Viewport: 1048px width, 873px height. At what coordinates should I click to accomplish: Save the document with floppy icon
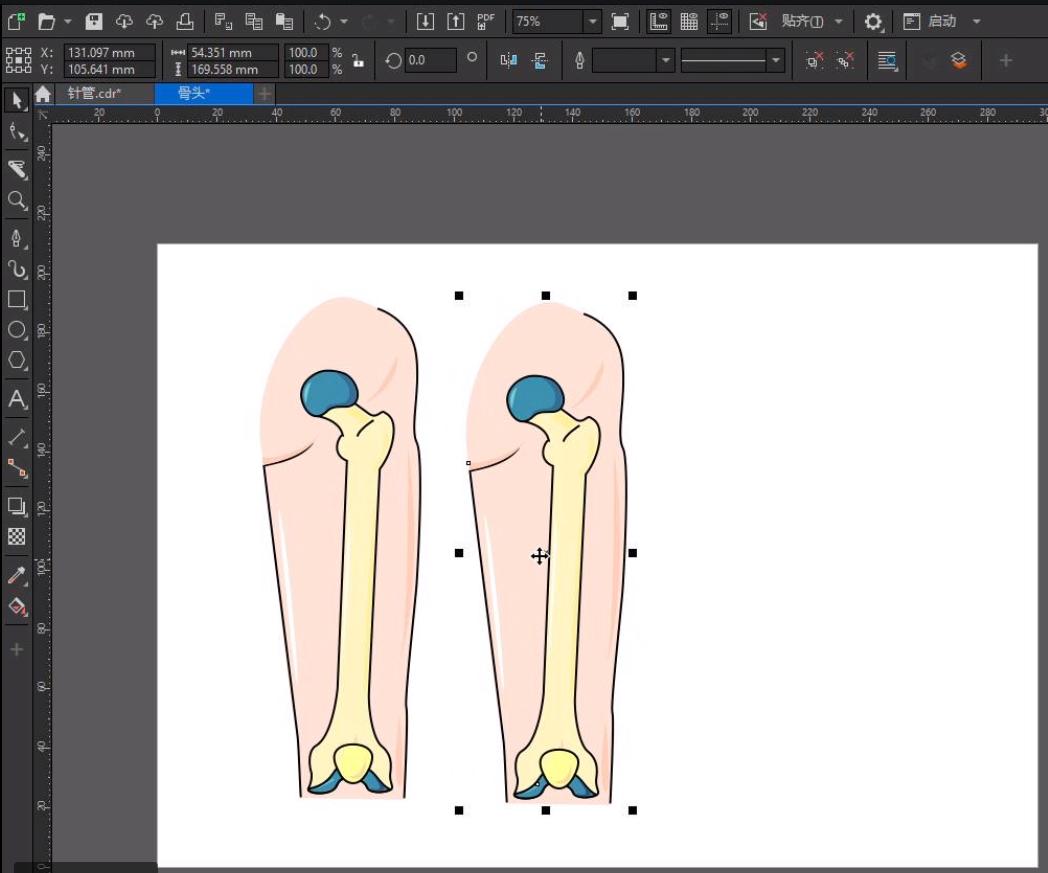point(94,21)
